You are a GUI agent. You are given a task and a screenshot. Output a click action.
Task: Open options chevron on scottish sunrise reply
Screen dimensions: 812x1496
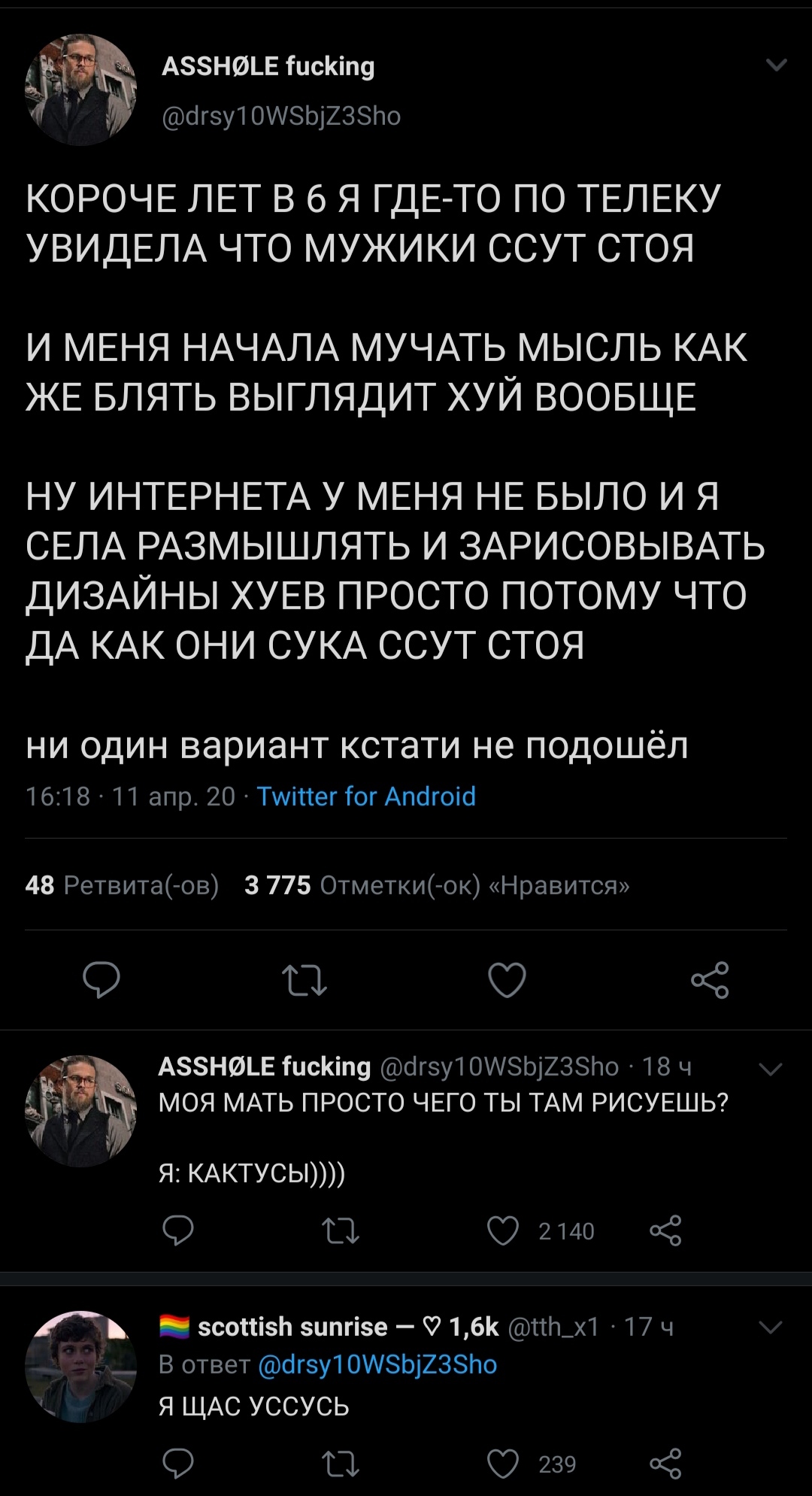coord(771,1328)
